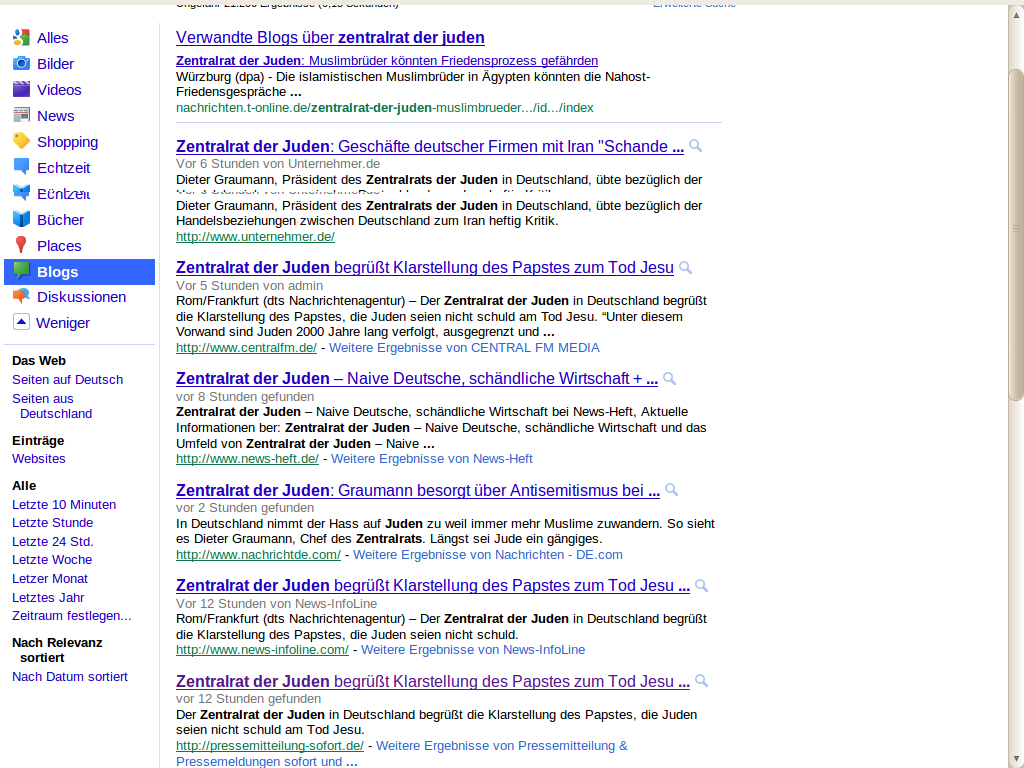This screenshot has height=768, width=1024.
Task: Open first begrüßt Klarstellung des Papstes result
Action: tap(424, 268)
